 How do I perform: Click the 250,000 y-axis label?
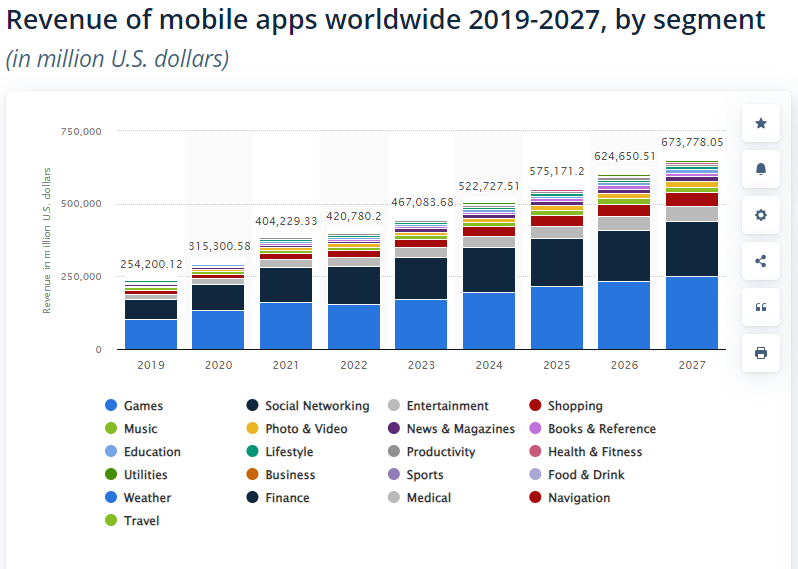click(x=81, y=276)
